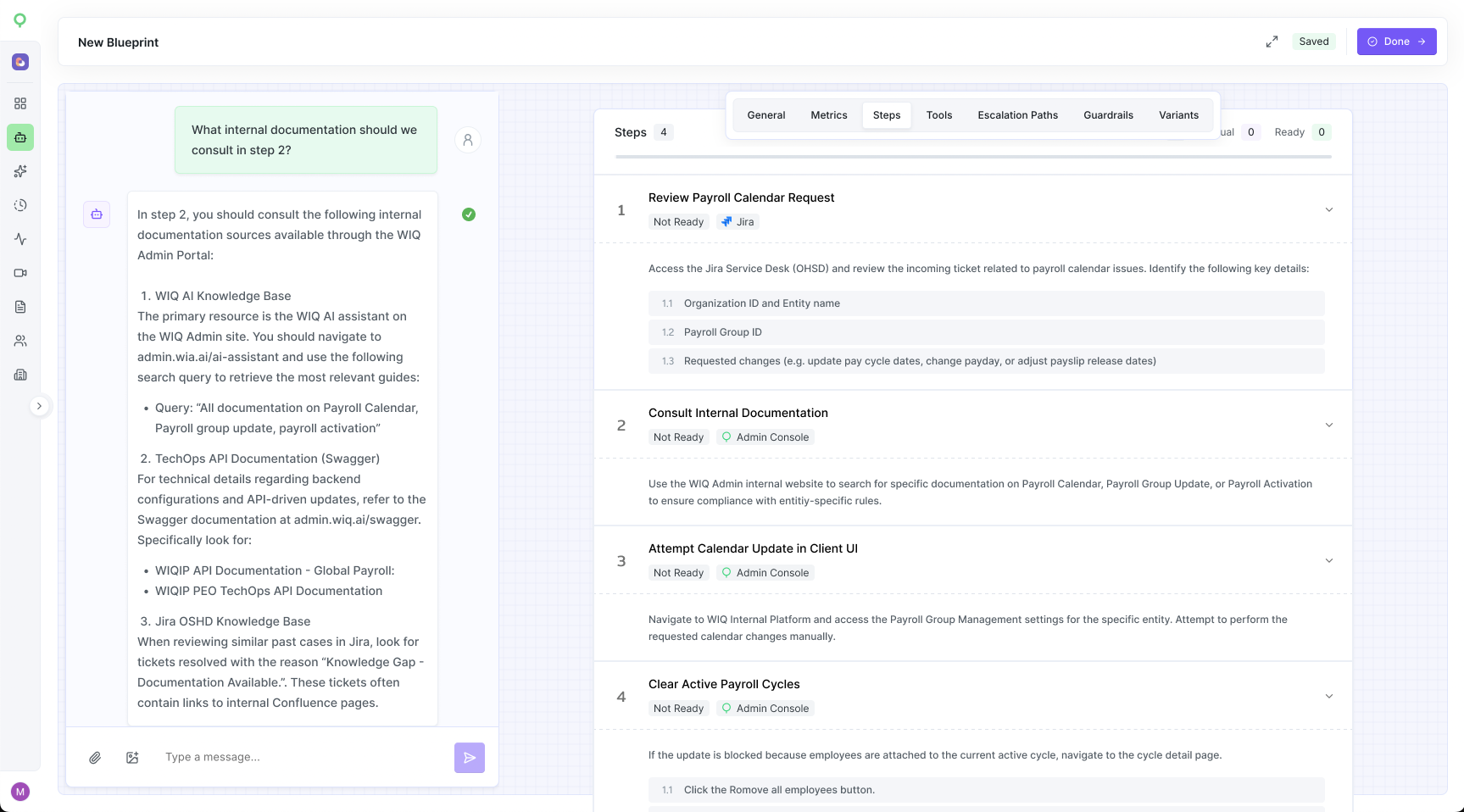Click the add image icon in chat input
This screenshot has width=1464, height=812.
pos(132,758)
